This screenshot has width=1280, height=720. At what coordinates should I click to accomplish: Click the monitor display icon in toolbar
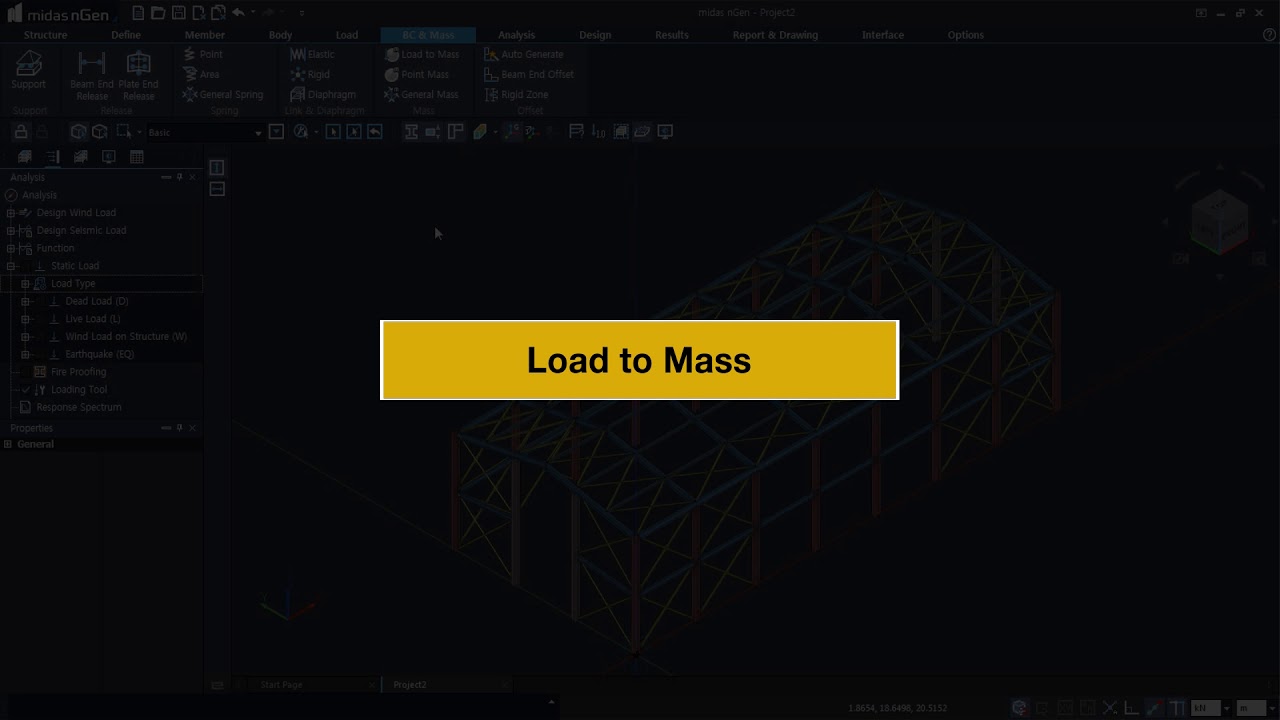click(665, 132)
